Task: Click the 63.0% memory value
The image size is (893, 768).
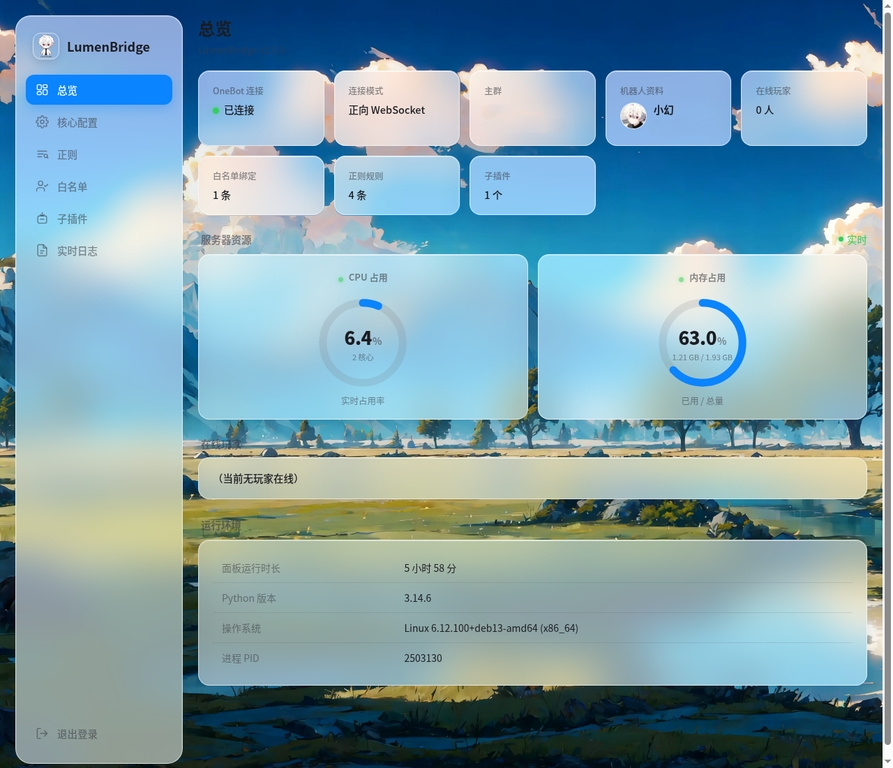Action: [x=702, y=338]
